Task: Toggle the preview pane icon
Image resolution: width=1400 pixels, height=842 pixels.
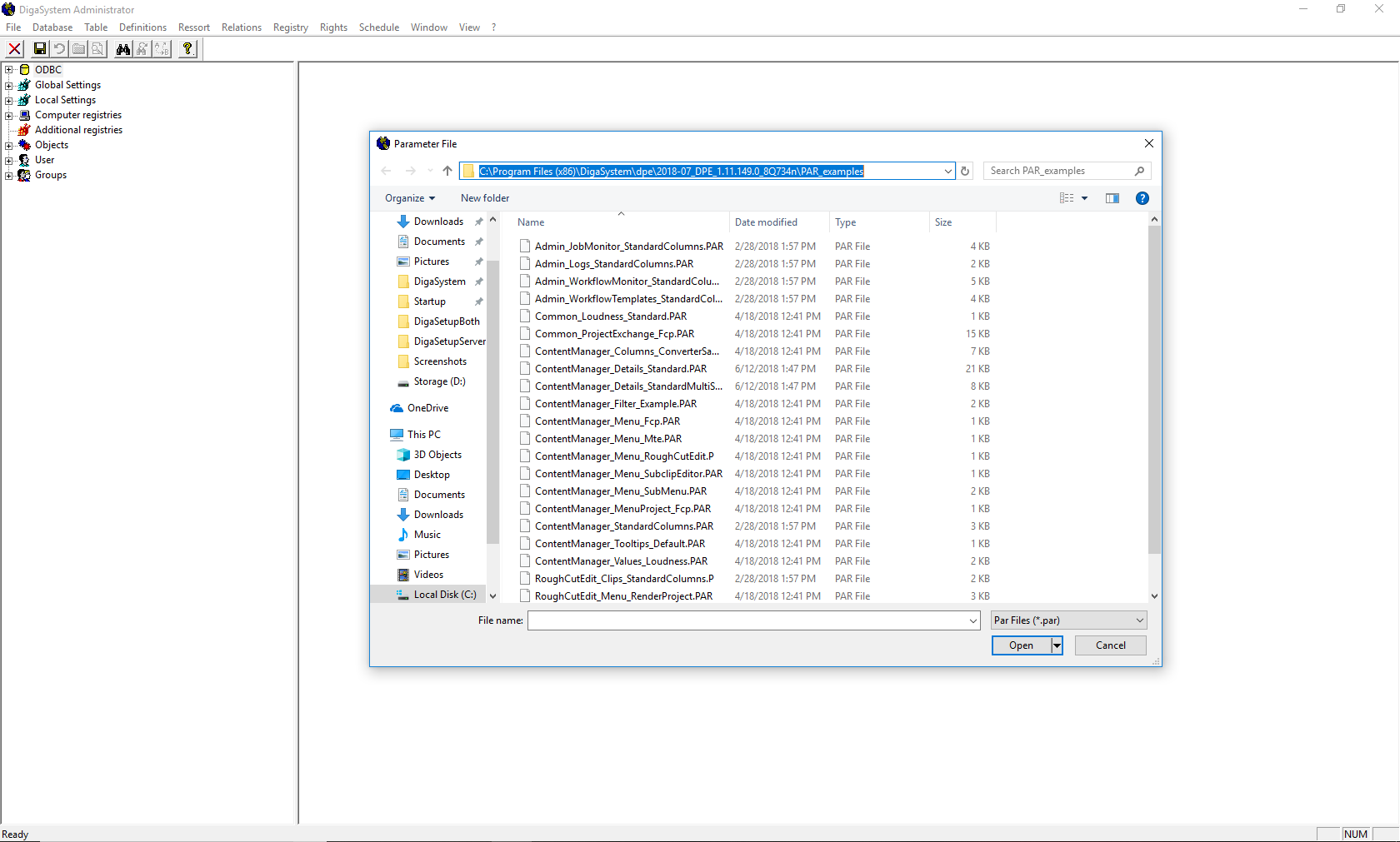Action: pyautogui.click(x=1112, y=198)
